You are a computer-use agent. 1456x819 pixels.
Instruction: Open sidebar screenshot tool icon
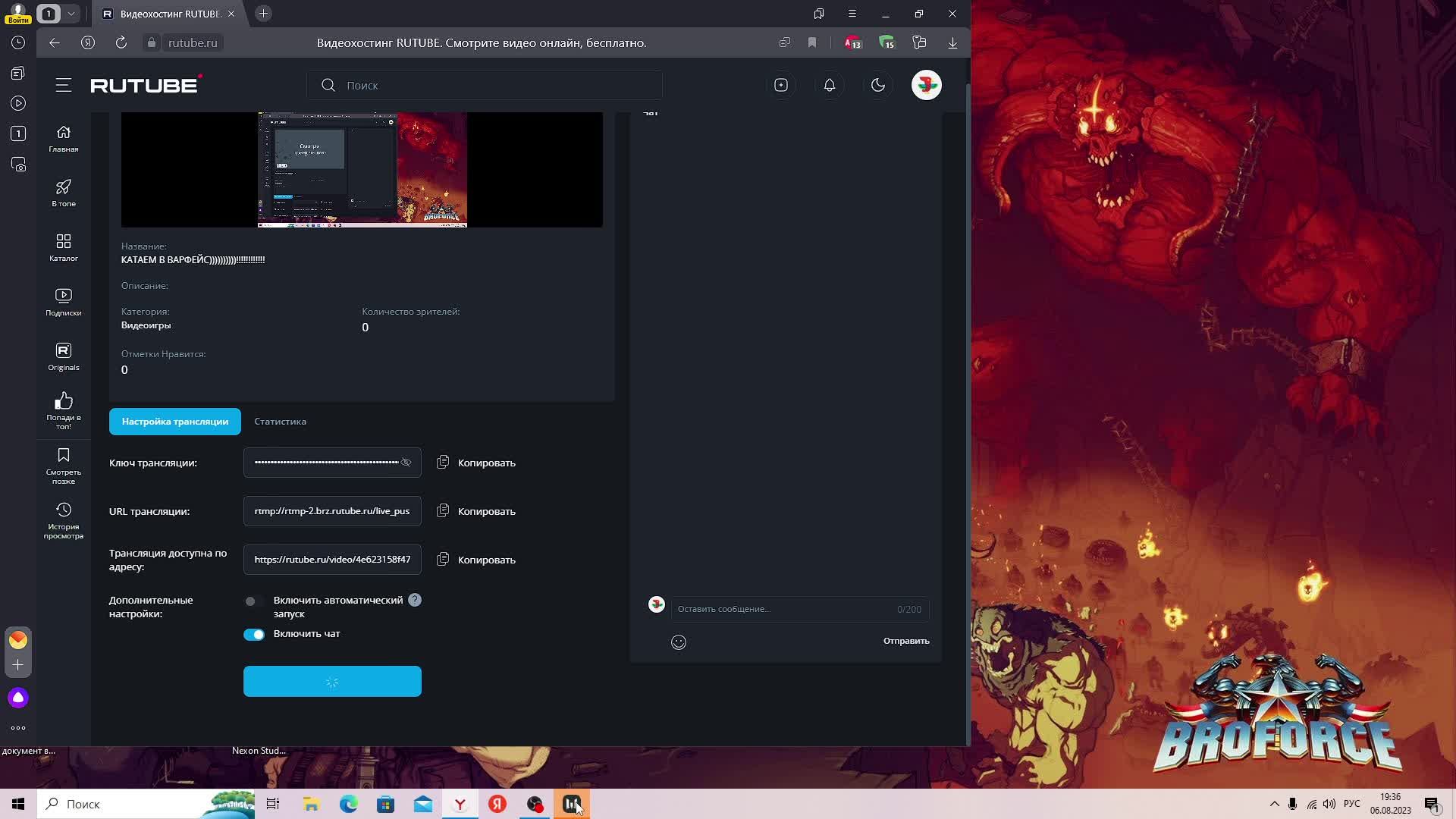click(x=18, y=165)
